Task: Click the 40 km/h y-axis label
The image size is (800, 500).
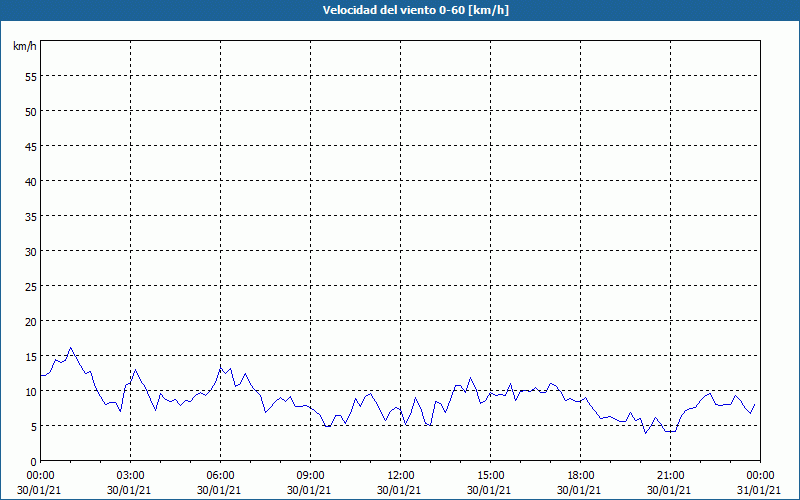Action: 30,181
